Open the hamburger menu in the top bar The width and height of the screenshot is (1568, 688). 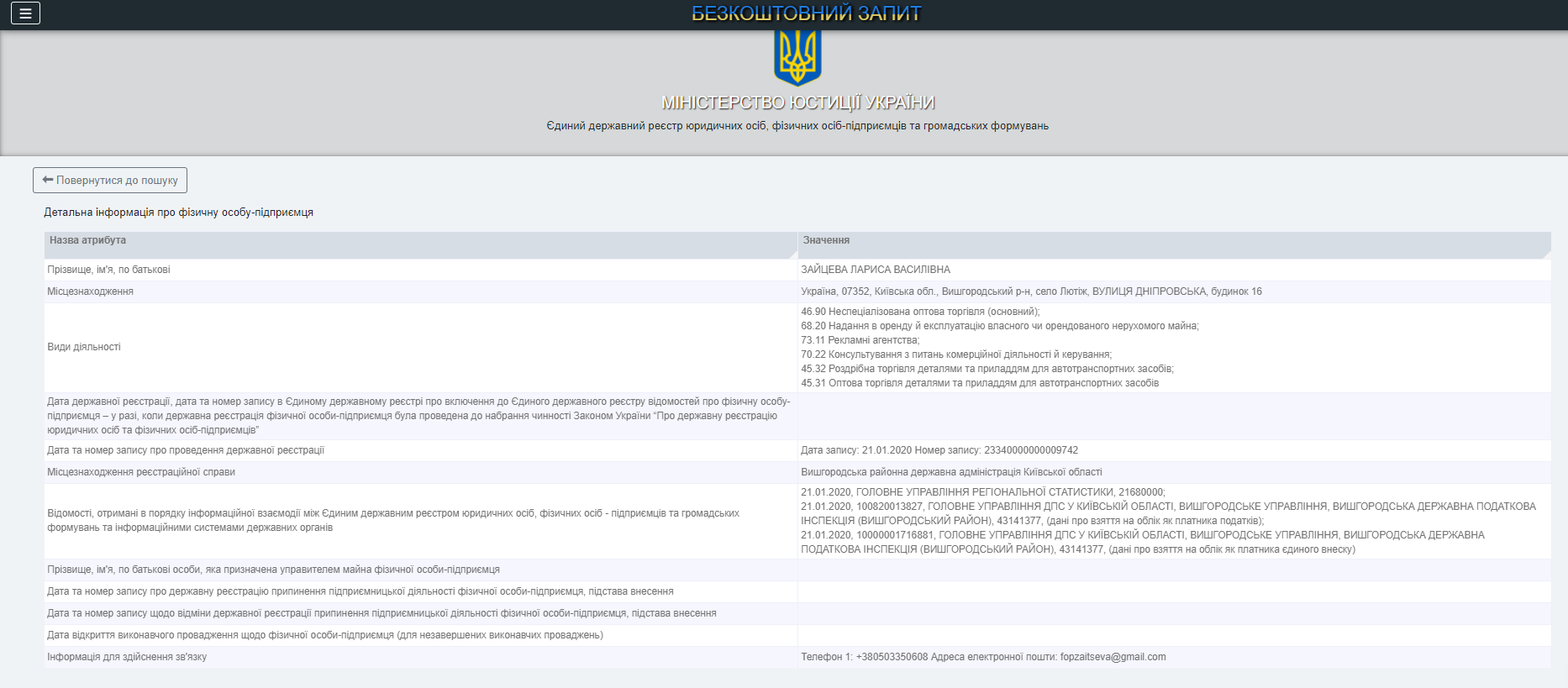[25, 13]
